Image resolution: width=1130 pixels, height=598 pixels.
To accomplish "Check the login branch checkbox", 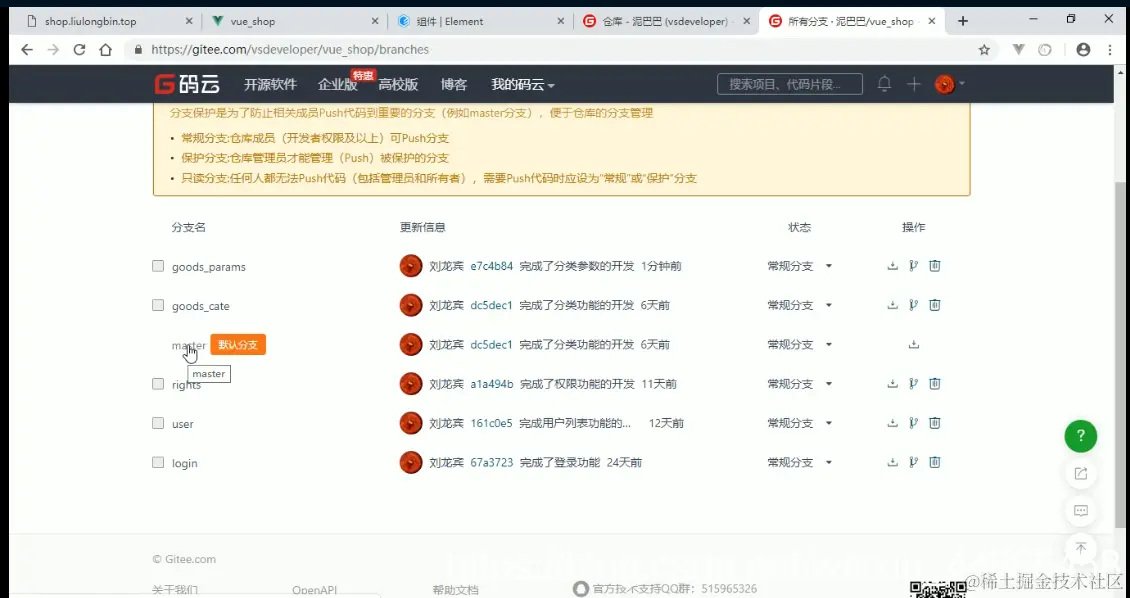I will (x=158, y=462).
